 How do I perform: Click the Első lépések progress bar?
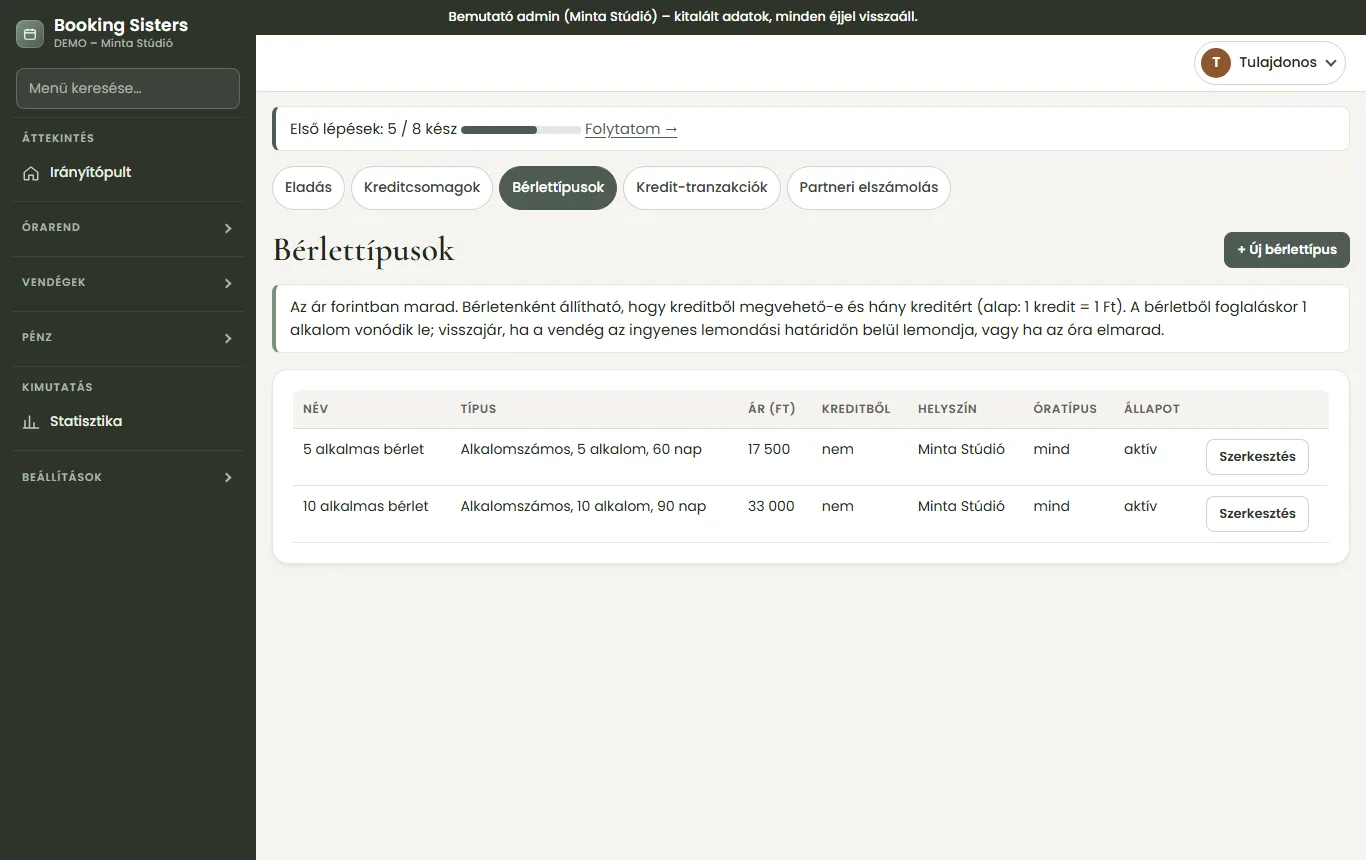click(521, 130)
